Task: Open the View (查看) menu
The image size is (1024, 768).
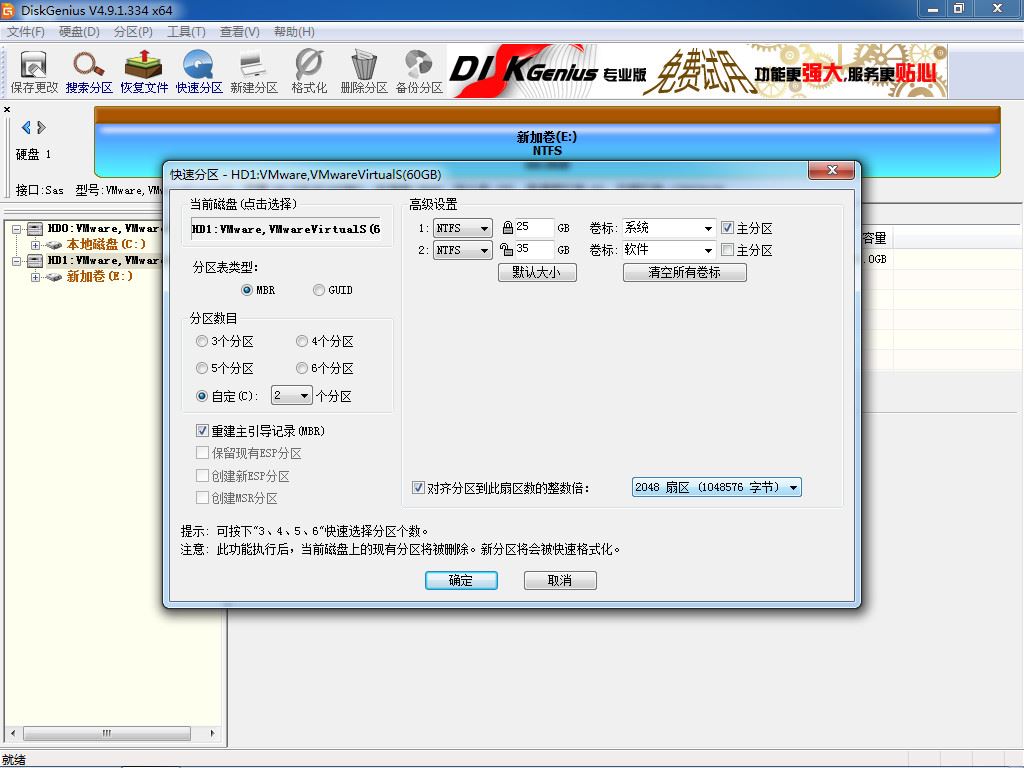Action: pos(239,31)
